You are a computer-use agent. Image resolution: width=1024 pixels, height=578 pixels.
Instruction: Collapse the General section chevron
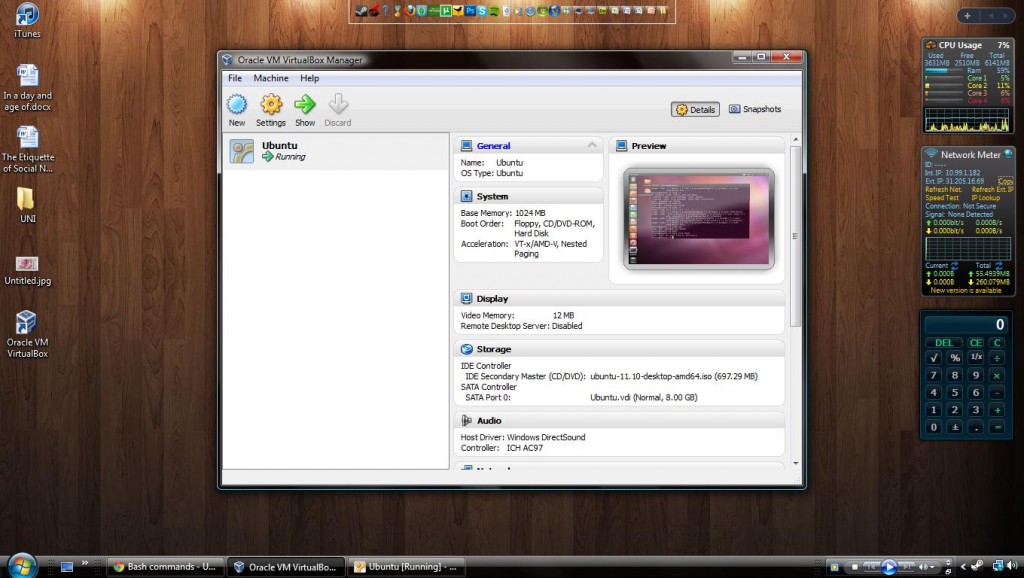click(592, 145)
